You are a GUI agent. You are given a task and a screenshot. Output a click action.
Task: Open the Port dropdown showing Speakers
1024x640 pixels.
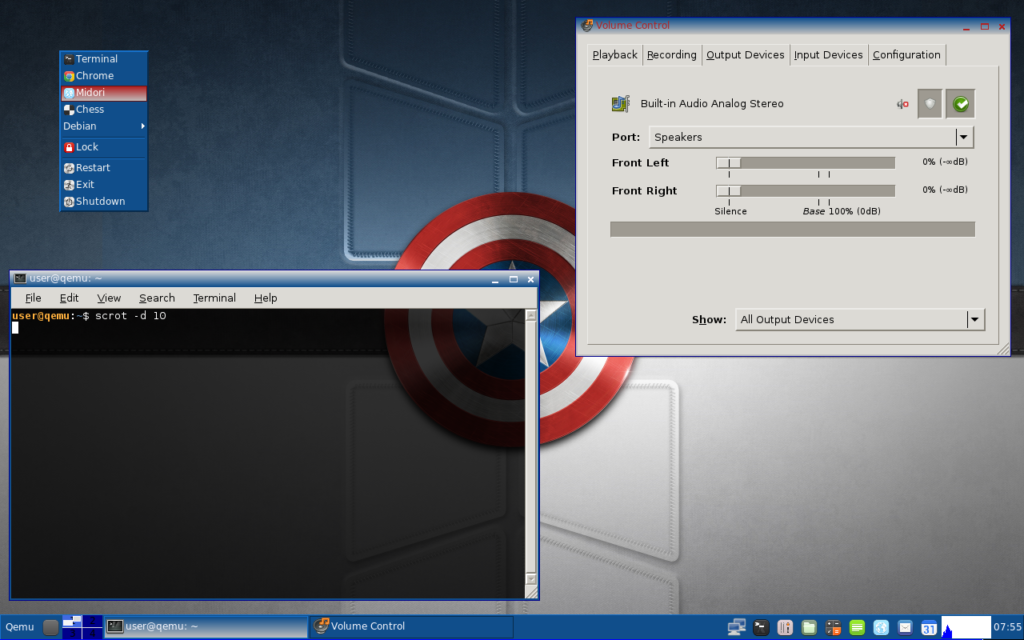[x=810, y=137]
